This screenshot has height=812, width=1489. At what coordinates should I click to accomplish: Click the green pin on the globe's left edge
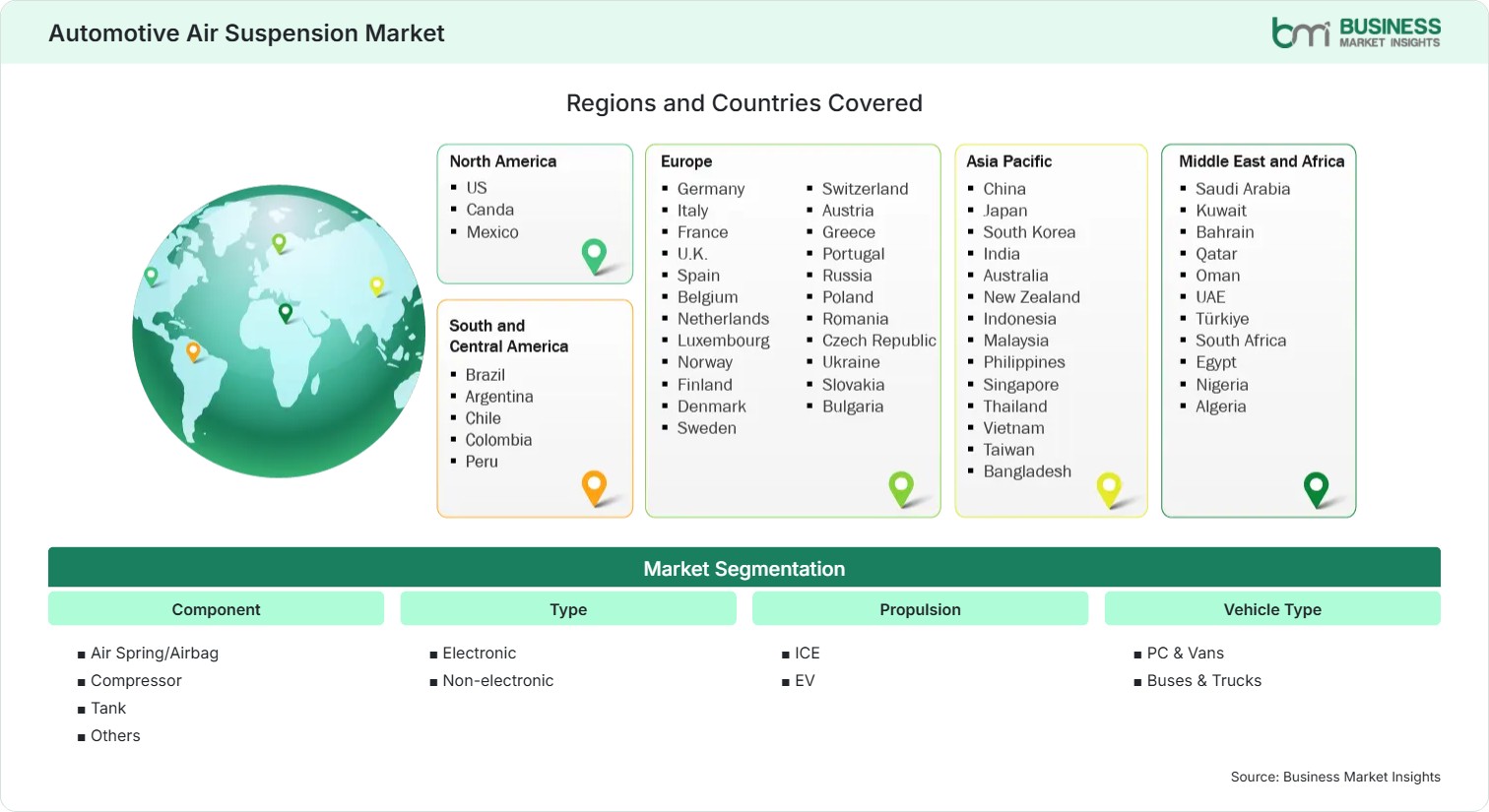(x=151, y=277)
